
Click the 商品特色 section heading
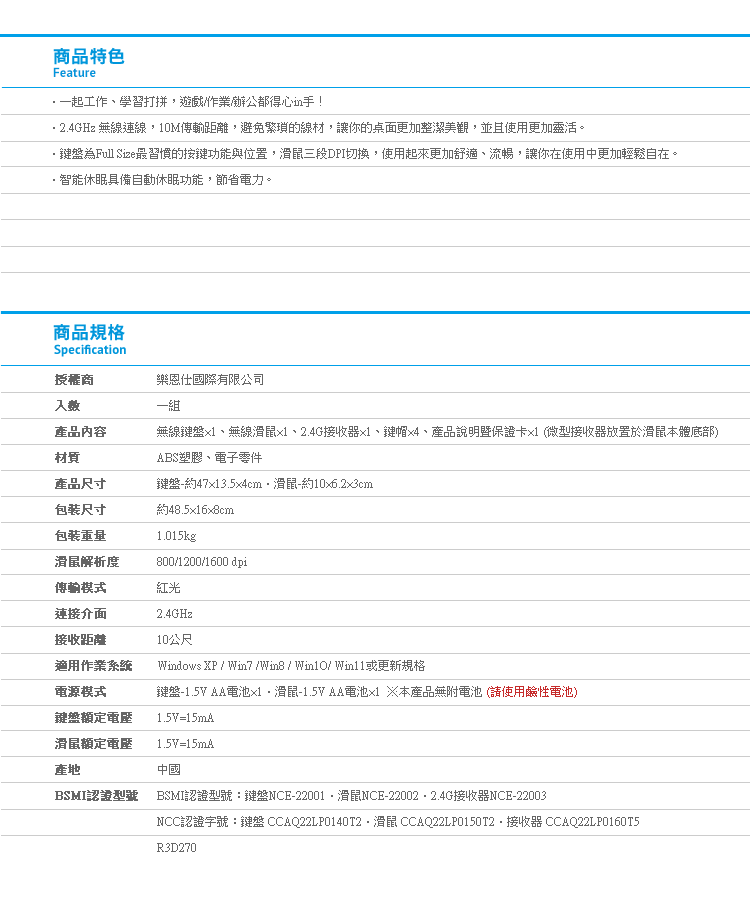tap(89, 56)
